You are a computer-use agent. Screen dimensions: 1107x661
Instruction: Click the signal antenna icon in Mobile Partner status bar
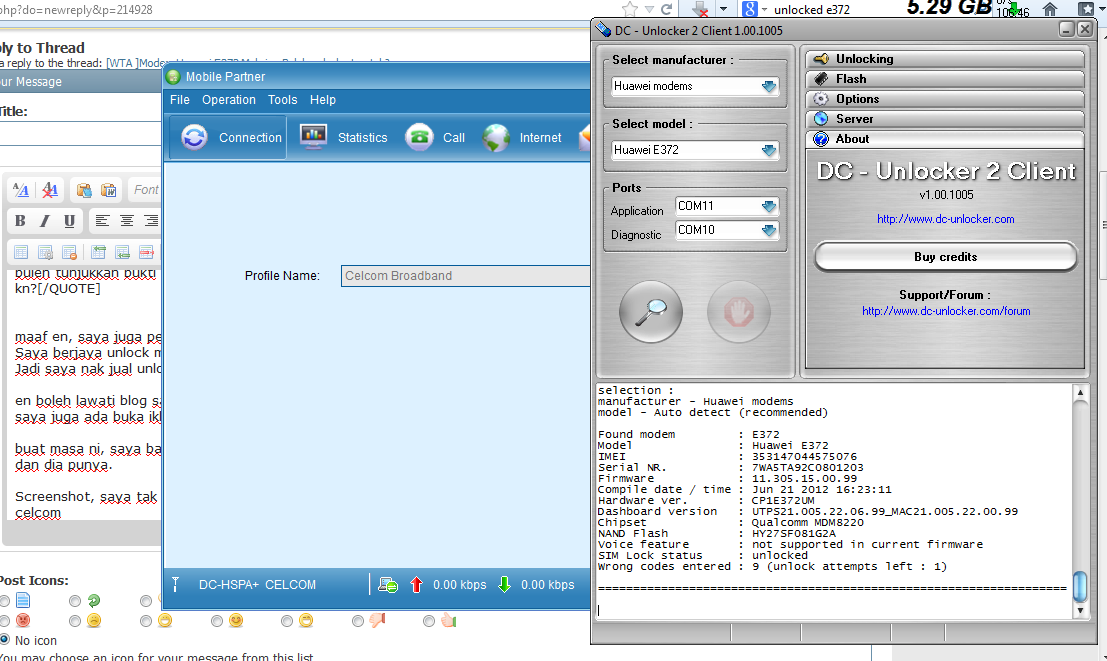point(176,585)
